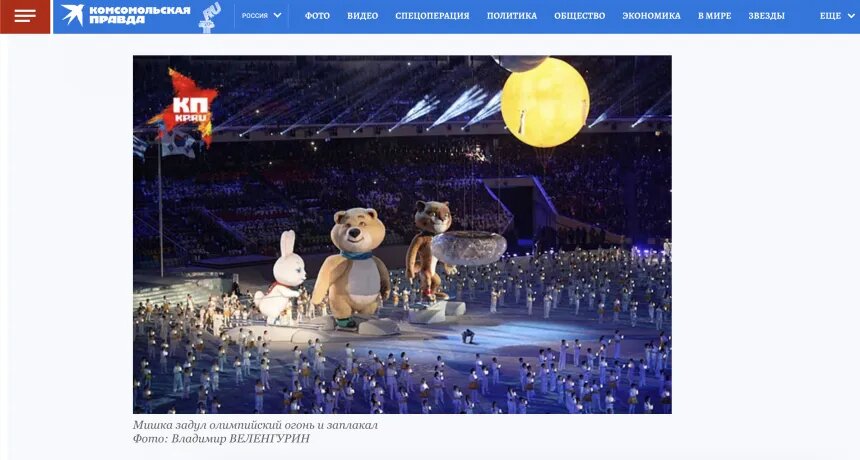Navigate to the ОБЩЕСТВО section

(x=580, y=16)
